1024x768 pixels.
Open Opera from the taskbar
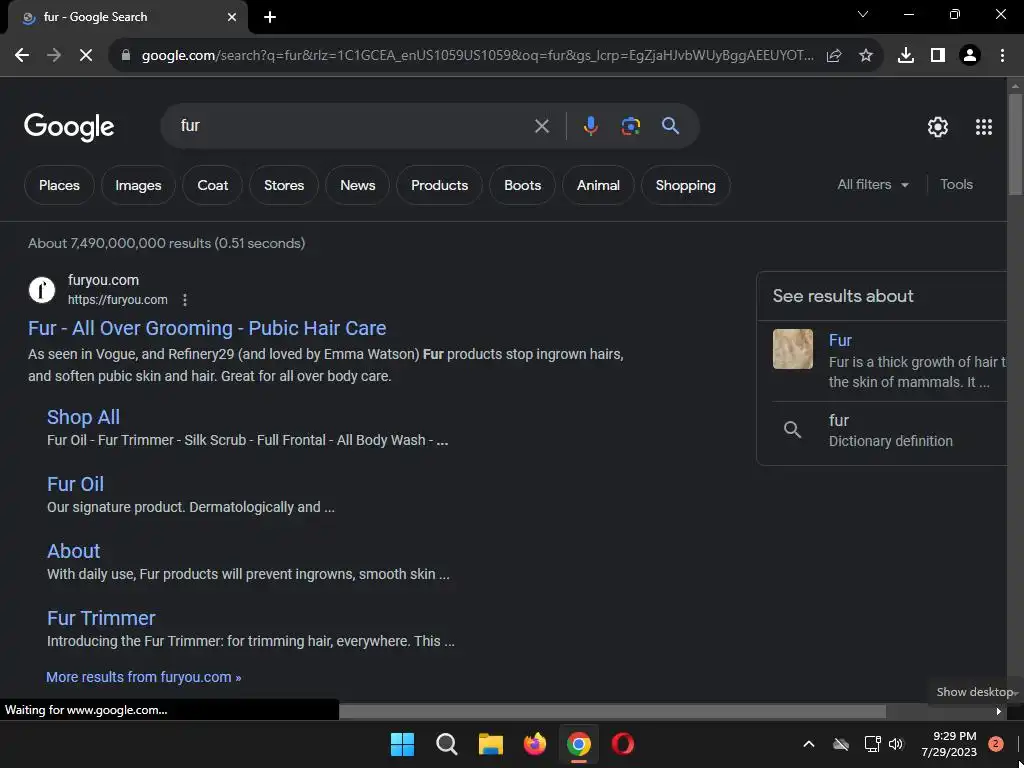click(x=622, y=744)
